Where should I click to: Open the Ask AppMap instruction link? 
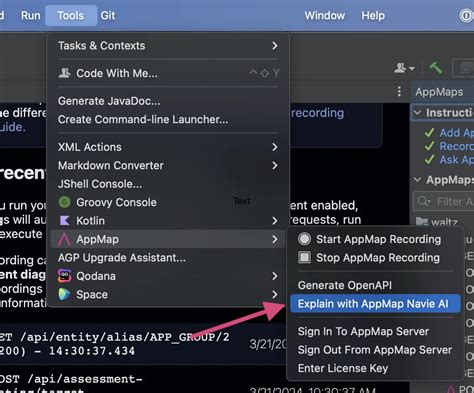point(456,160)
